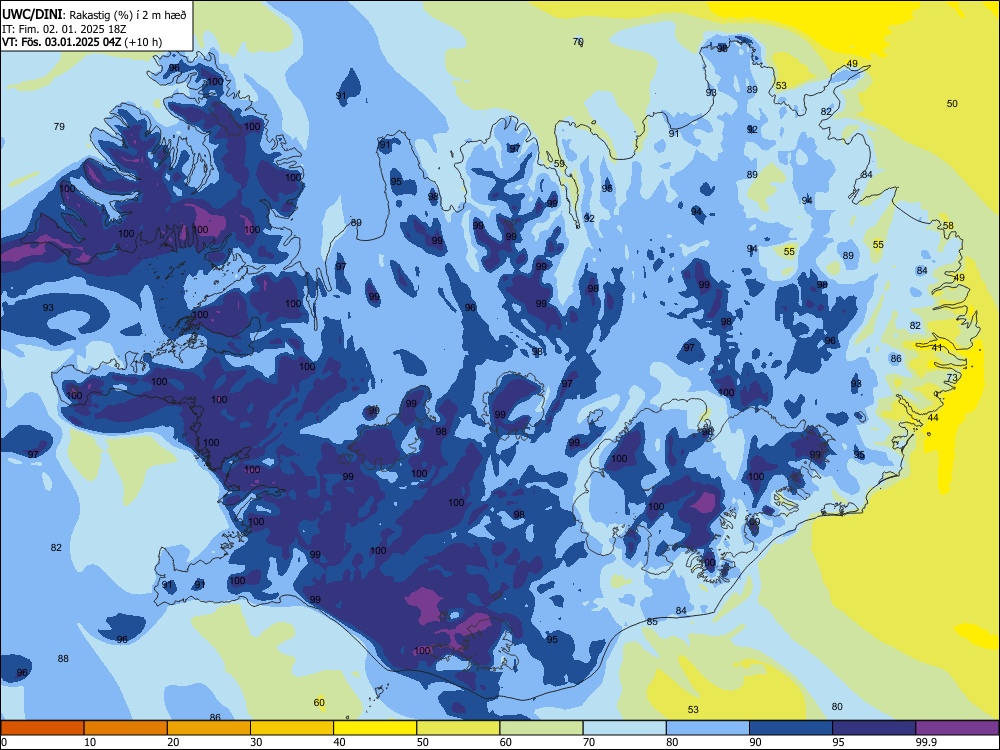1000x750 pixels.
Task: Click the map value '59' in the northern fjord
Action: 559,164
